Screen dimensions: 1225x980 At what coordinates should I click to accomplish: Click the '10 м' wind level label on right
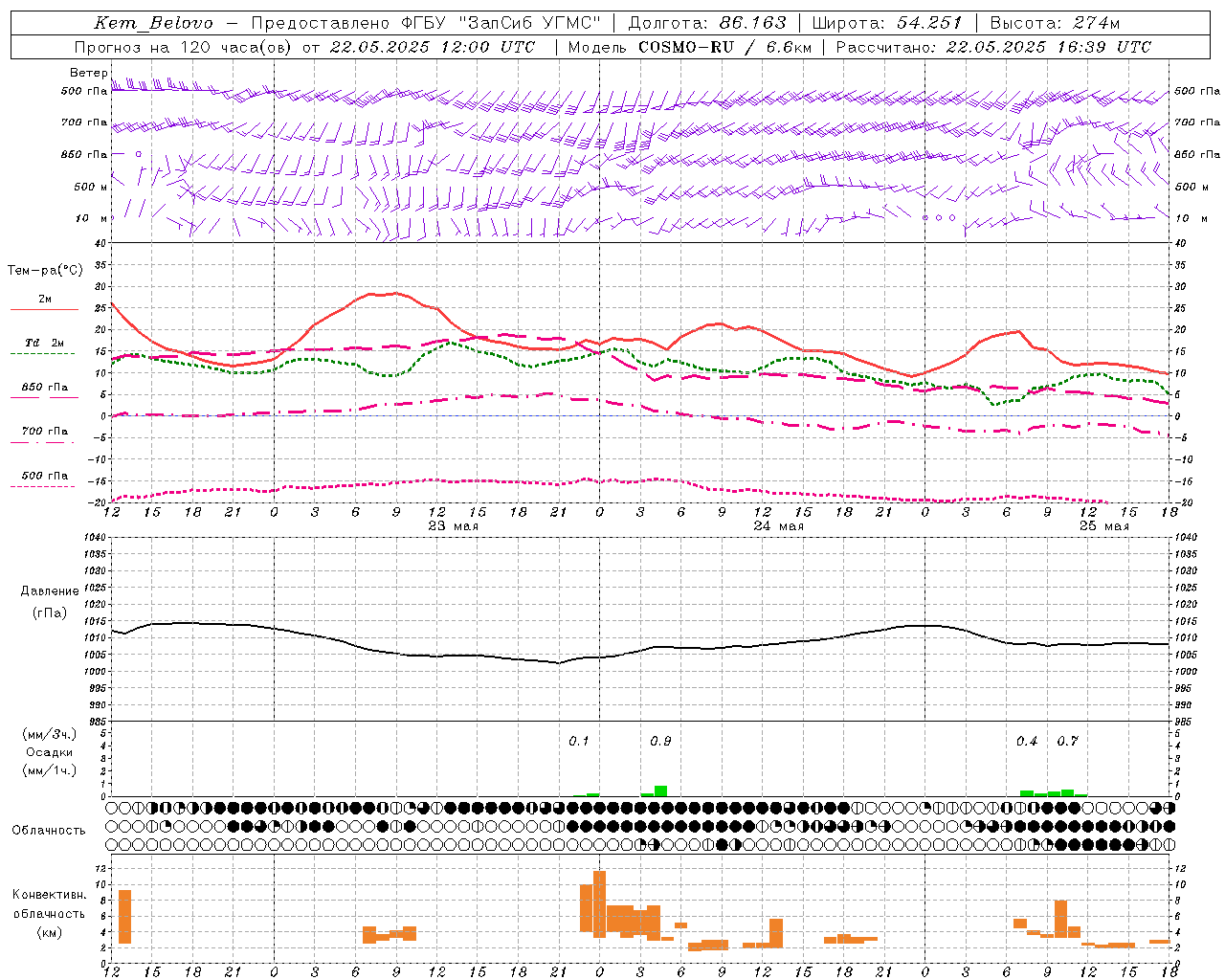point(1191,218)
